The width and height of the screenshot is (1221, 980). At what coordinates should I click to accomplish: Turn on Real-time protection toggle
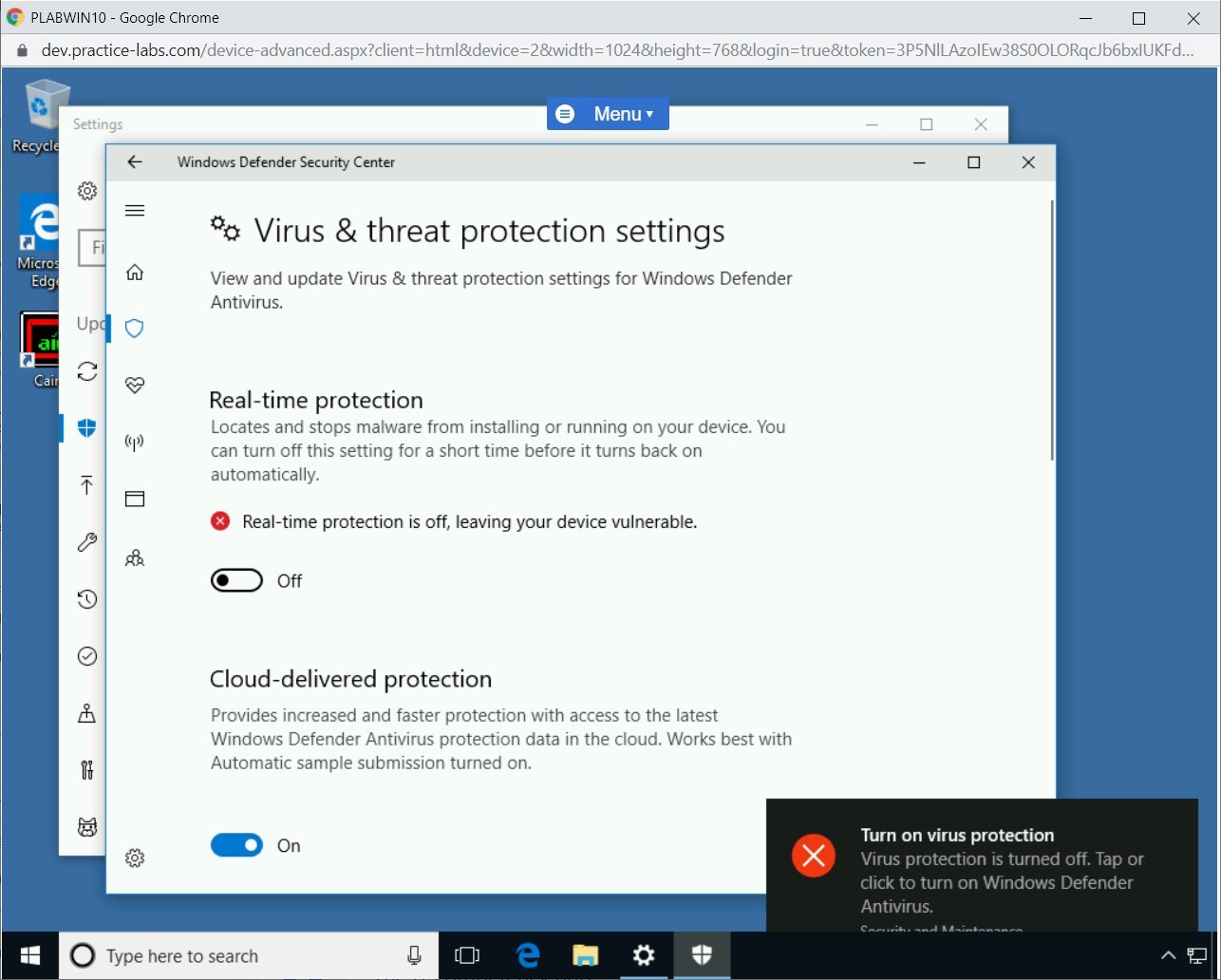tap(236, 581)
